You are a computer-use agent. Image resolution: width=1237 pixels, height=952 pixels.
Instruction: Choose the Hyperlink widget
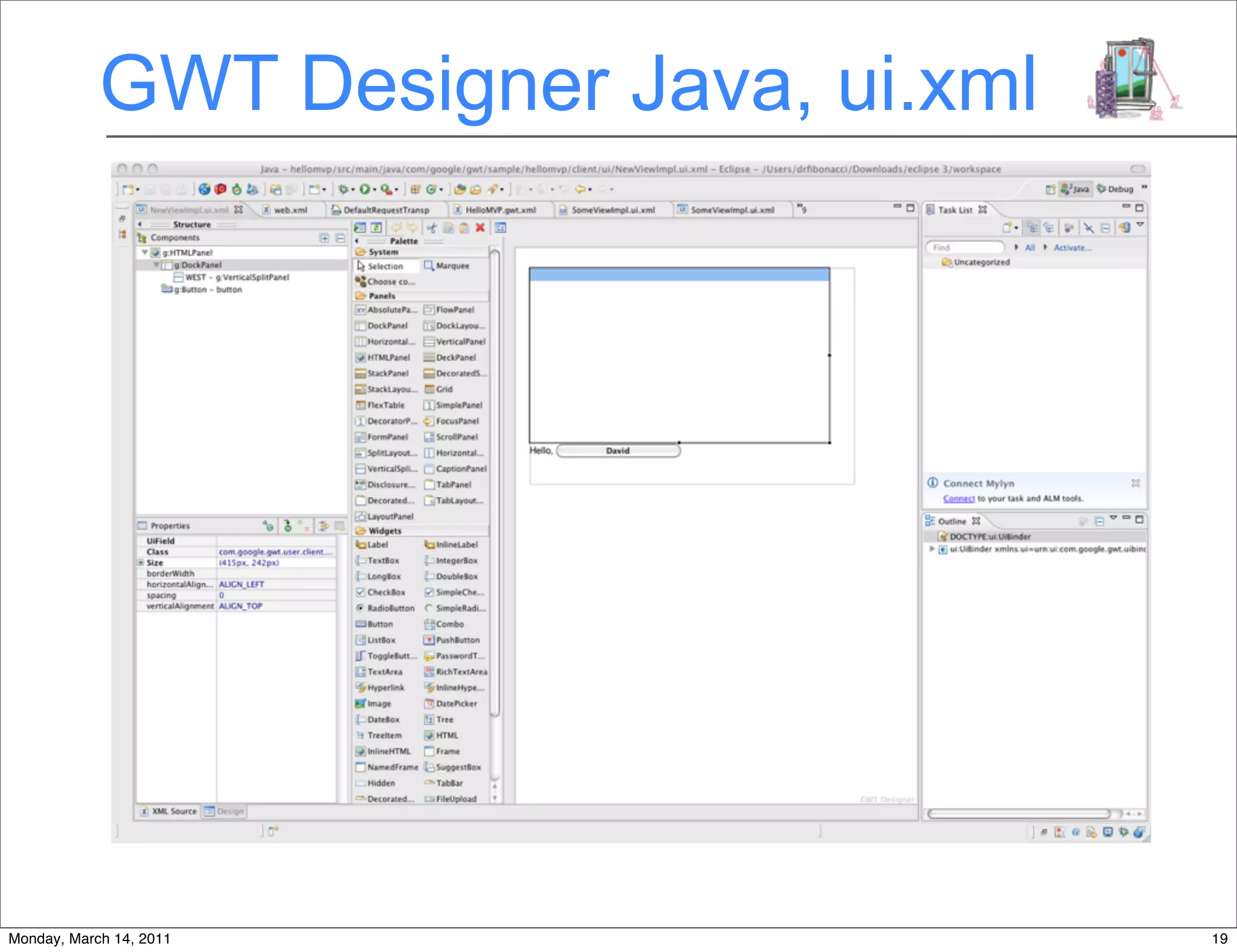click(x=380, y=687)
